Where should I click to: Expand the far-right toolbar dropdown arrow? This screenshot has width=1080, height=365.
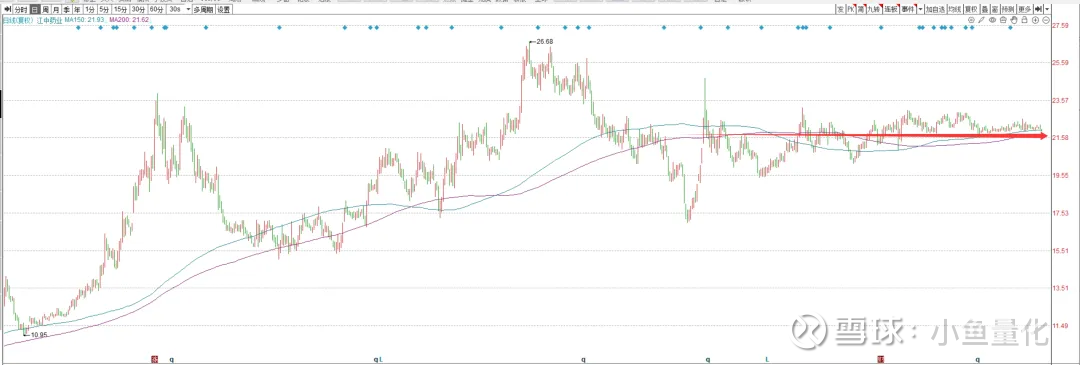tap(1047, 10)
